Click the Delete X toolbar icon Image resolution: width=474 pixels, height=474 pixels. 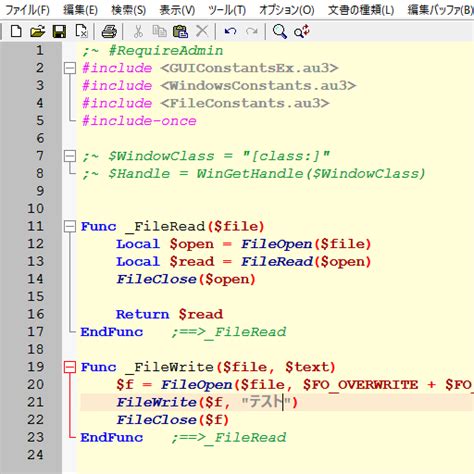tap(202, 31)
